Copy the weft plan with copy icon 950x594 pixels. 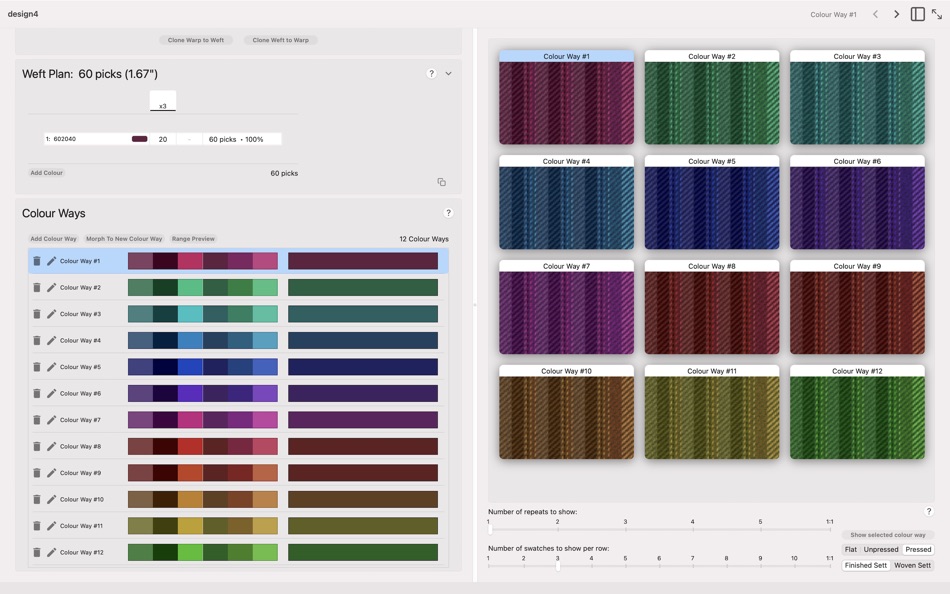(x=442, y=182)
